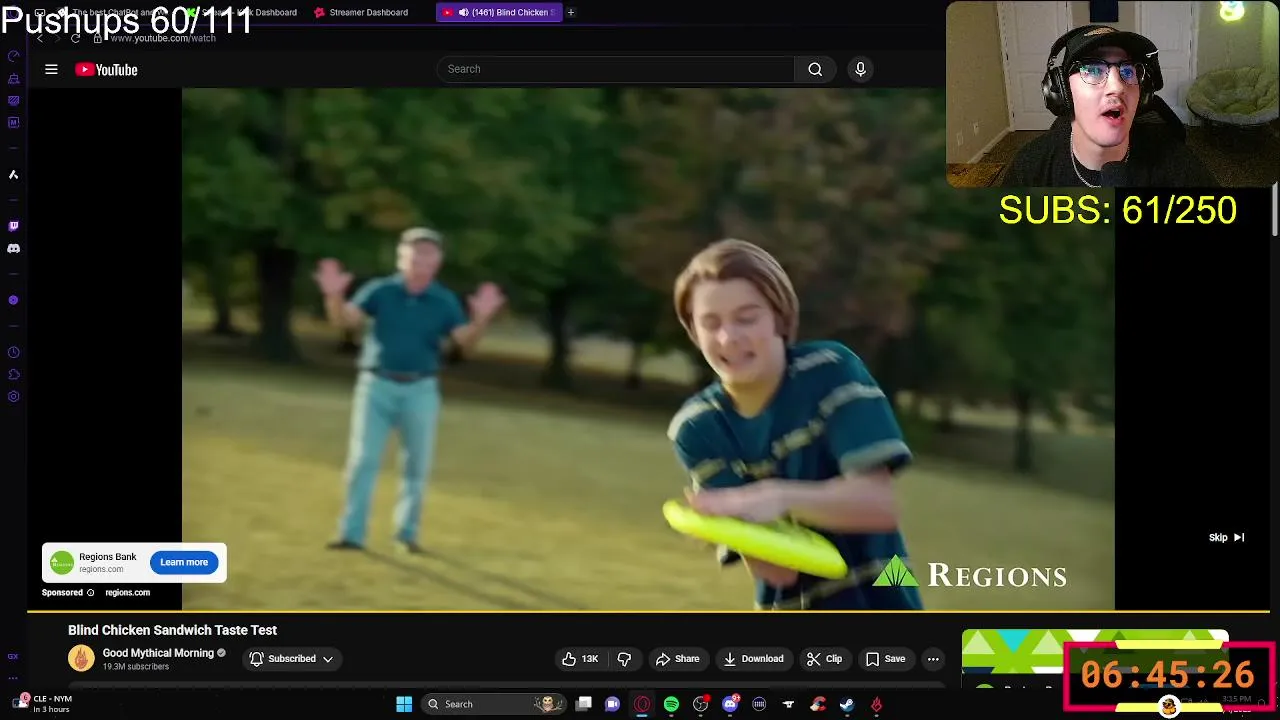Reload the page
Image resolution: width=1280 pixels, height=720 pixels.
point(75,38)
